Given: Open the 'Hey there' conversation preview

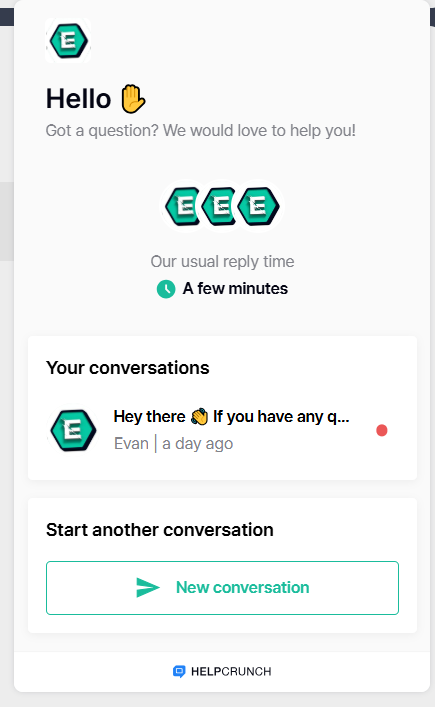Looking at the screenshot, I should (222, 430).
